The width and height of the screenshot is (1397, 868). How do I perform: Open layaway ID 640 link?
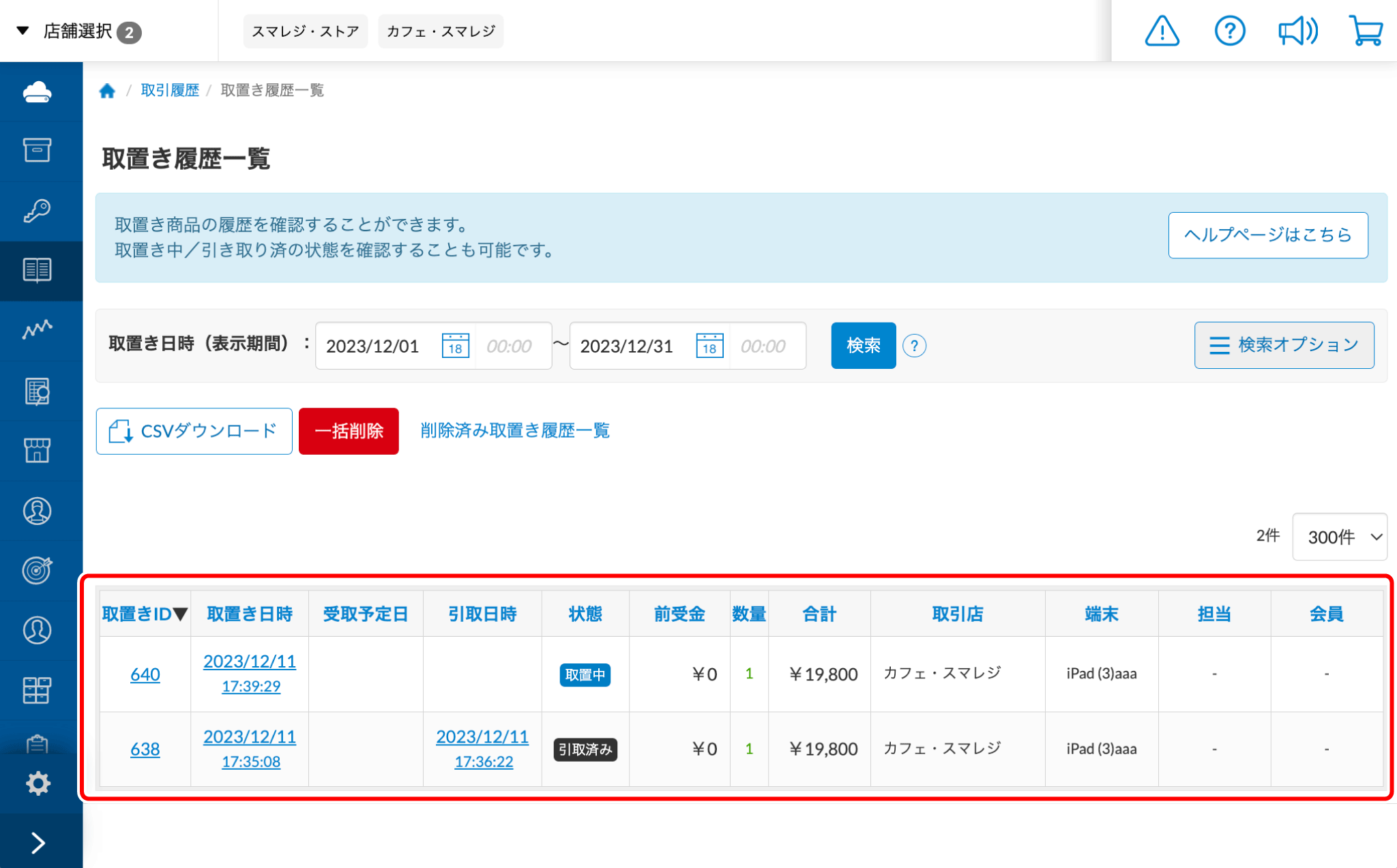click(x=145, y=674)
